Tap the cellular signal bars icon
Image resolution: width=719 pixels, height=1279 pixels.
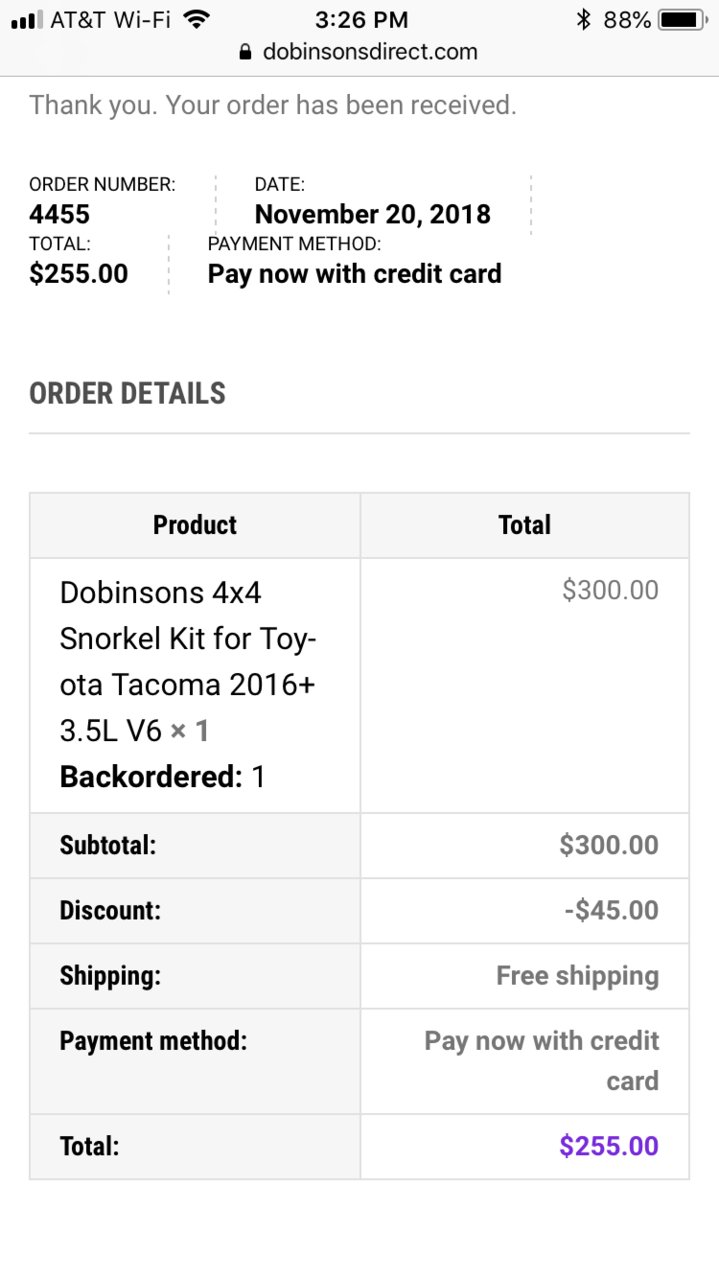(x=26, y=19)
